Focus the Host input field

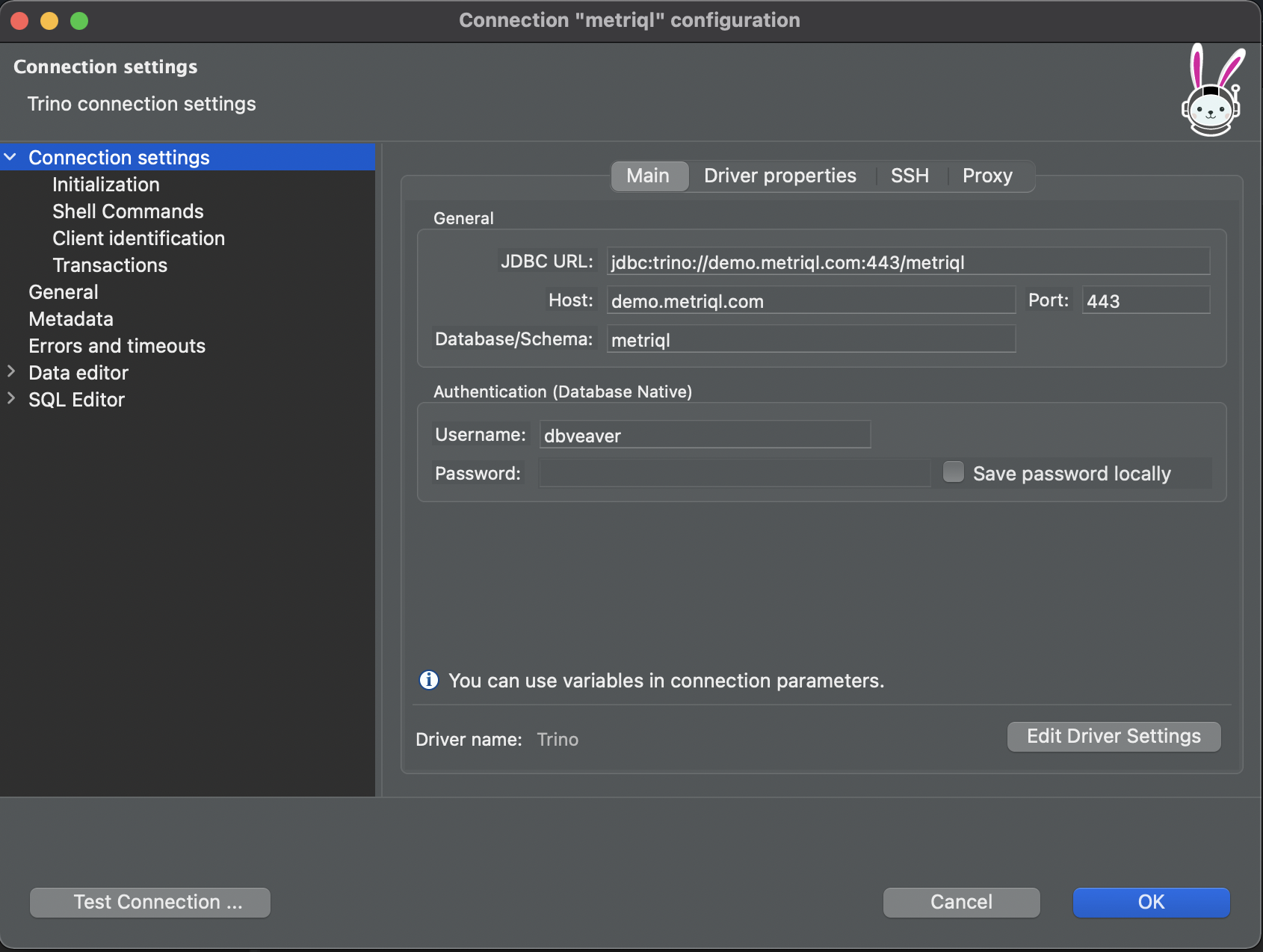810,301
